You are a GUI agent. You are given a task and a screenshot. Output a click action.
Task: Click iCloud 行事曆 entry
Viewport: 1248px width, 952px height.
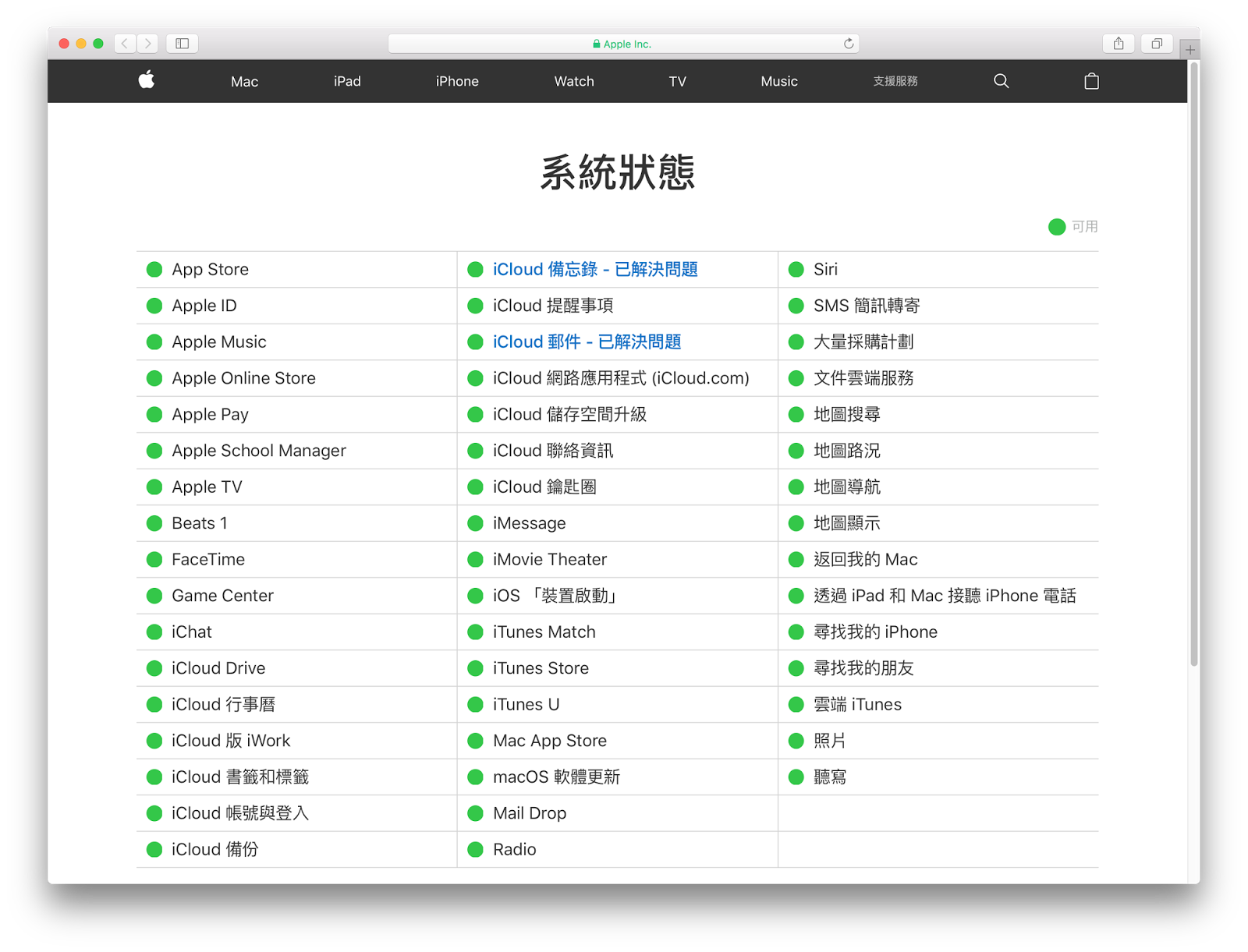224,705
